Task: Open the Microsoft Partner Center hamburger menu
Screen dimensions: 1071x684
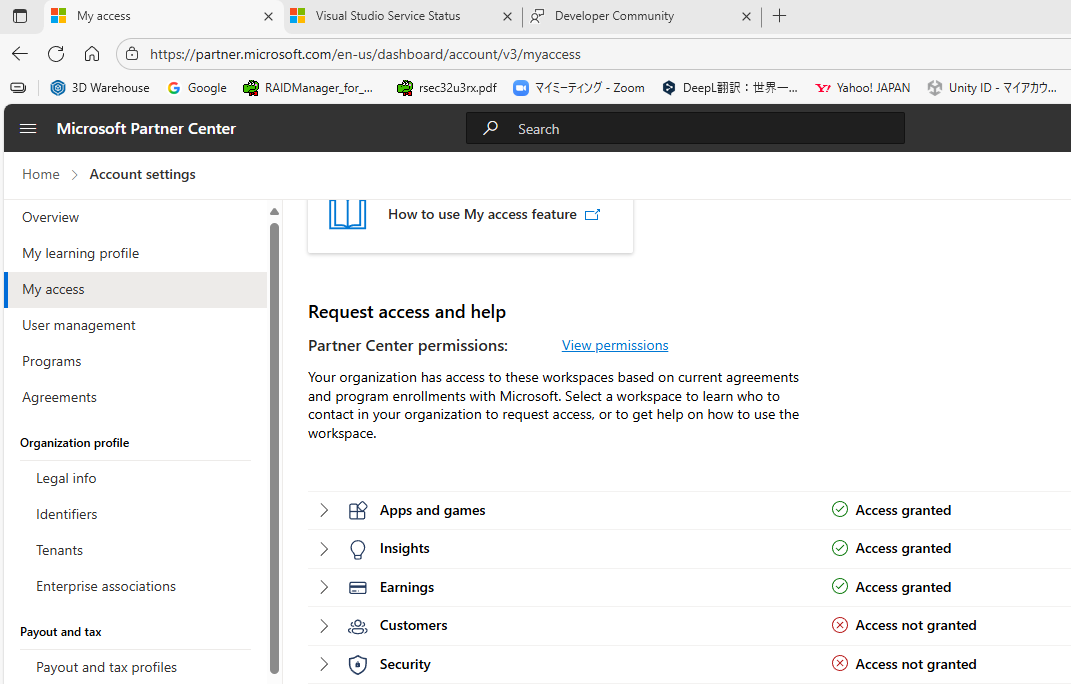Action: [28, 128]
